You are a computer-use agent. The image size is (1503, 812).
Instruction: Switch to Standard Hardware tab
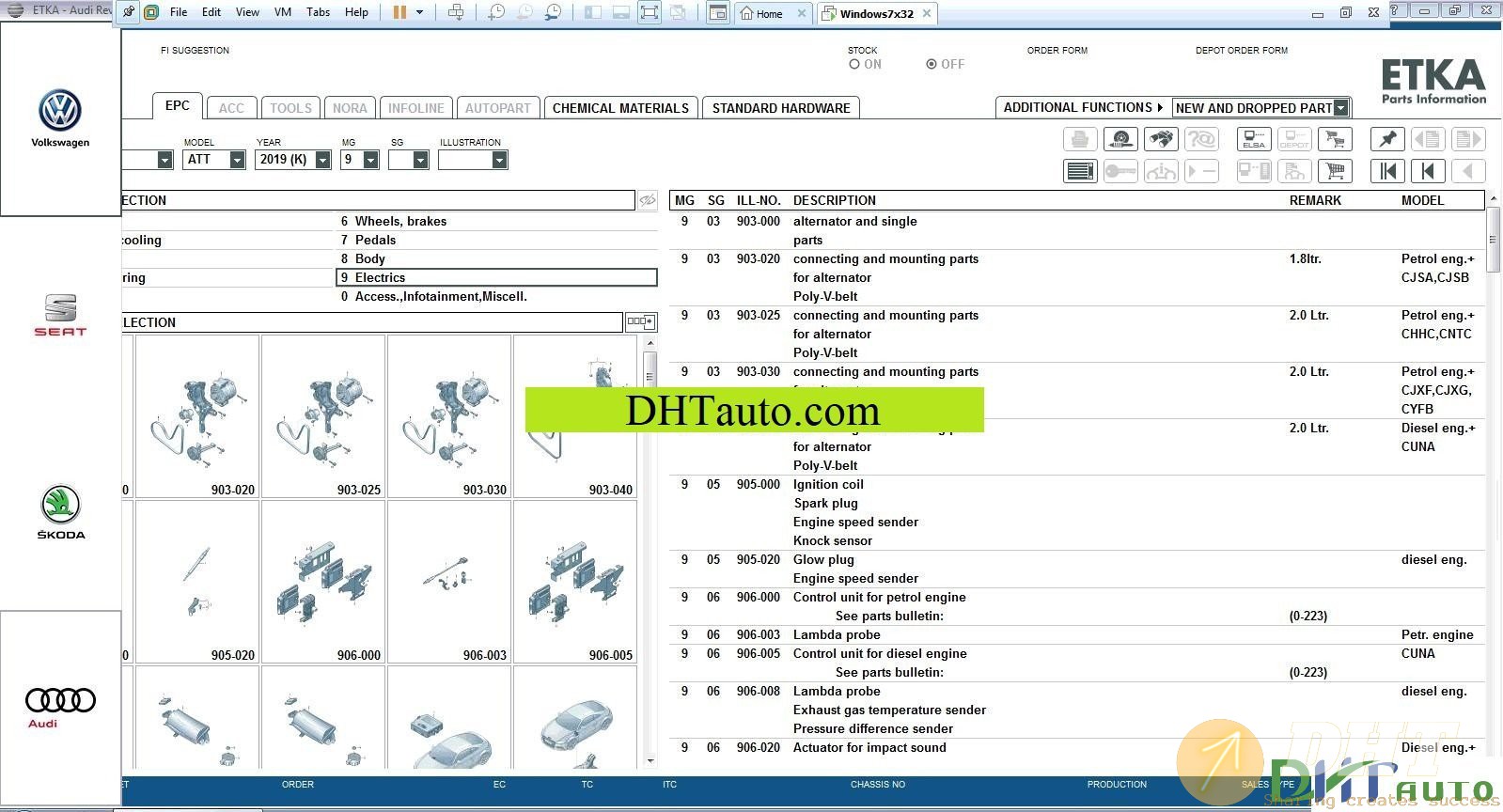point(781,108)
